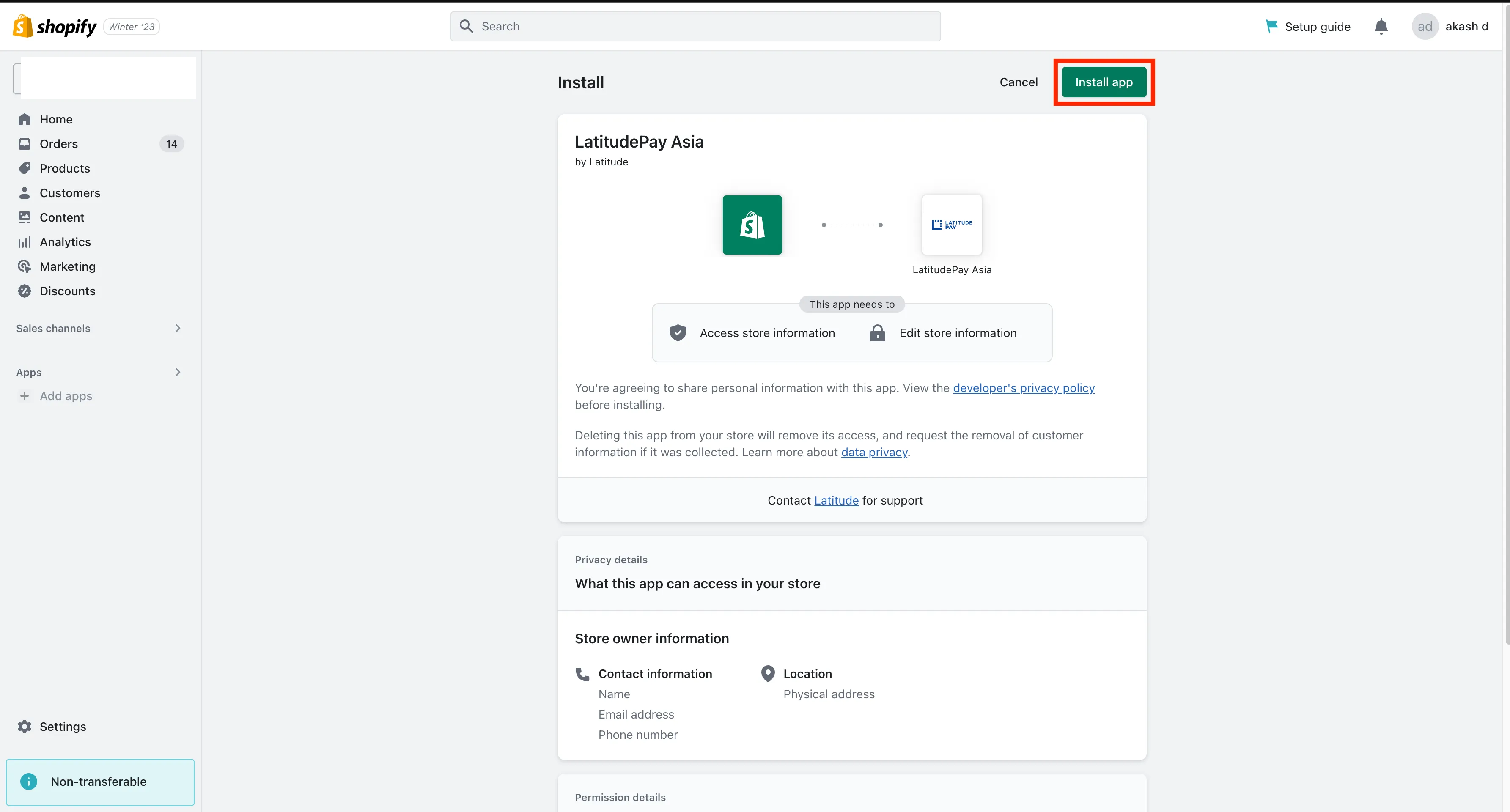Click "Permission details" label
The height and width of the screenshot is (812, 1510).
coord(620,797)
